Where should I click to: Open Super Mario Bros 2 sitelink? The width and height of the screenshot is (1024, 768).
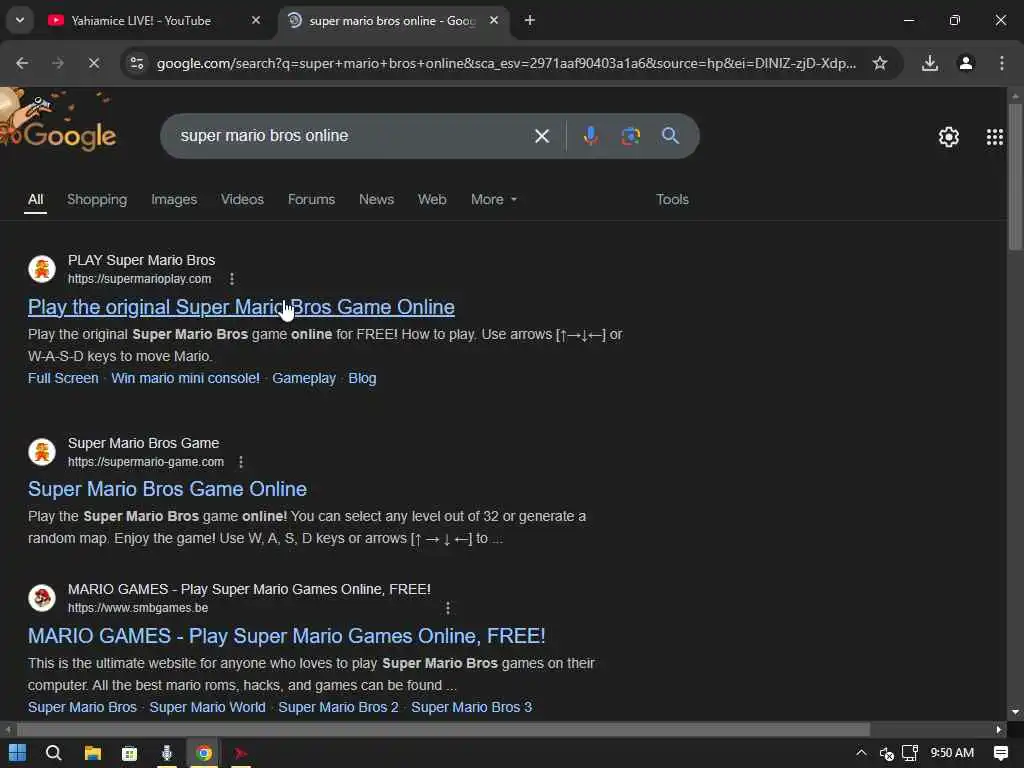pyautogui.click(x=338, y=707)
